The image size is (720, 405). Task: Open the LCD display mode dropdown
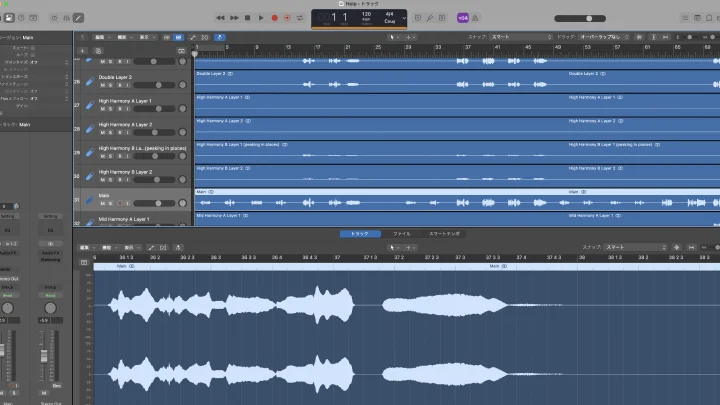click(404, 18)
